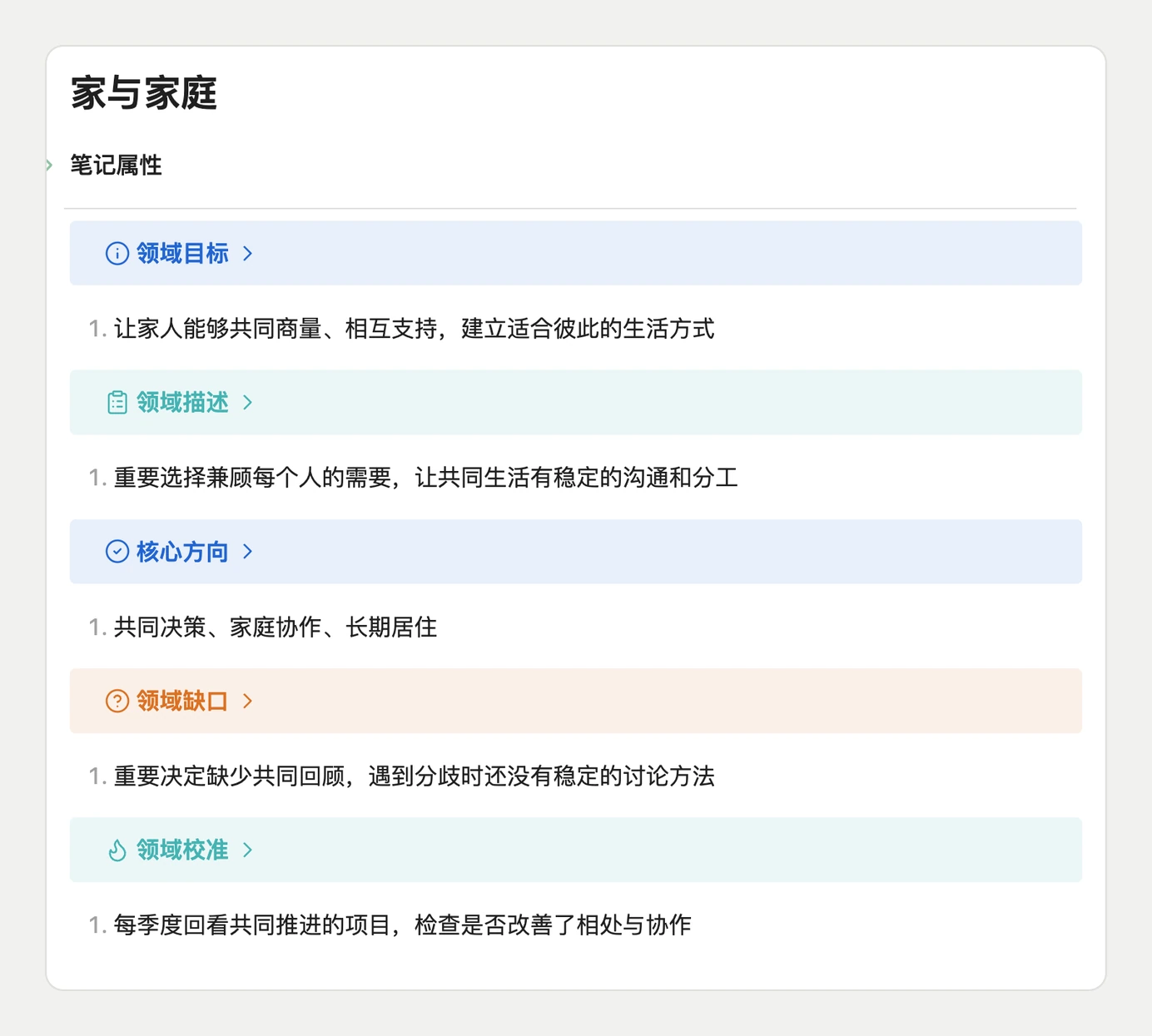Expand the 笔记属性 section arrow
The image size is (1152, 1036).
50,165
